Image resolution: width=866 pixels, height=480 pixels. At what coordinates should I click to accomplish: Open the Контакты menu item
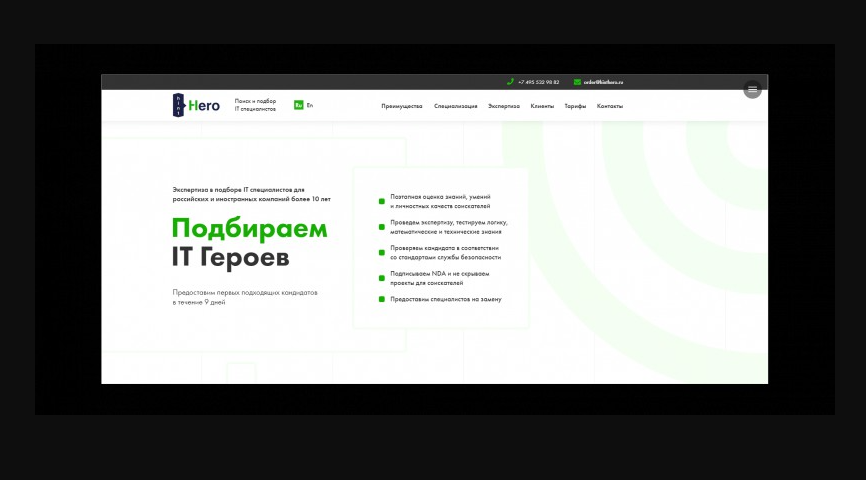click(x=610, y=106)
